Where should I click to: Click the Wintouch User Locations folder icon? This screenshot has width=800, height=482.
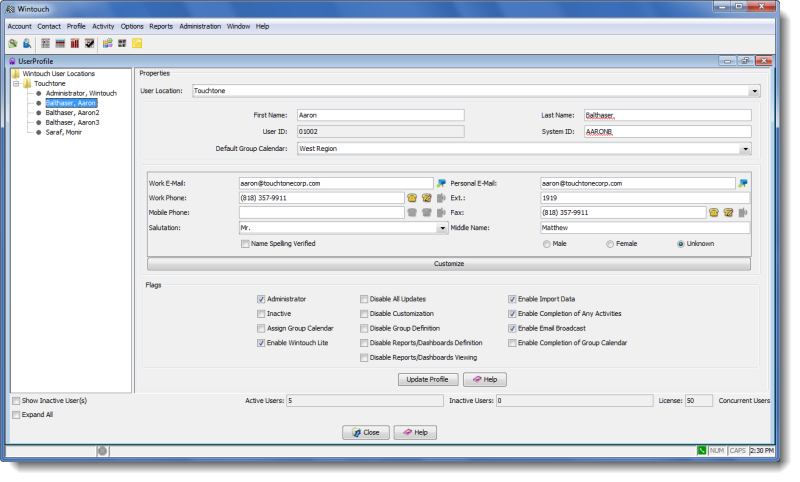pos(16,74)
